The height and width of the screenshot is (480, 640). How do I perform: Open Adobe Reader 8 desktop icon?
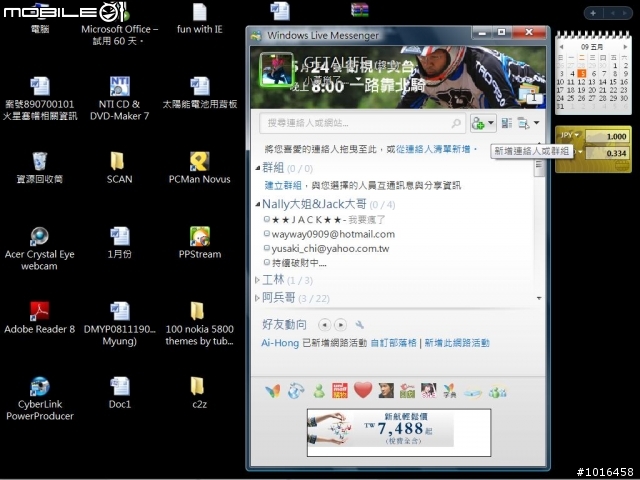[40, 318]
